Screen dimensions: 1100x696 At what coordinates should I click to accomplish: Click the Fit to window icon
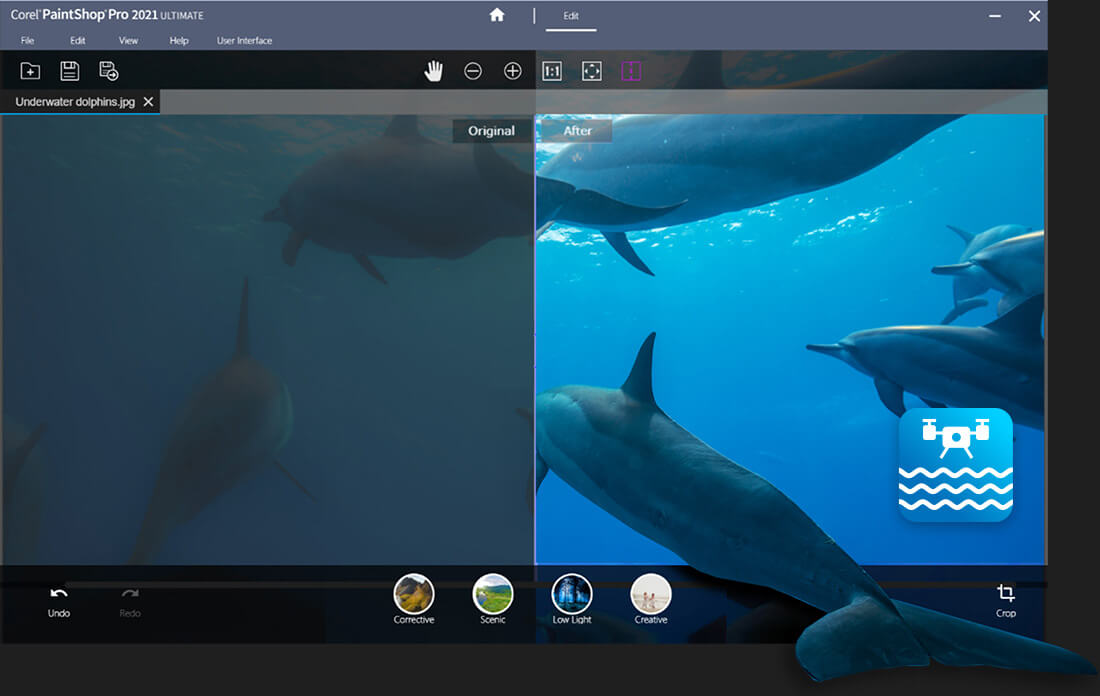(x=592, y=71)
